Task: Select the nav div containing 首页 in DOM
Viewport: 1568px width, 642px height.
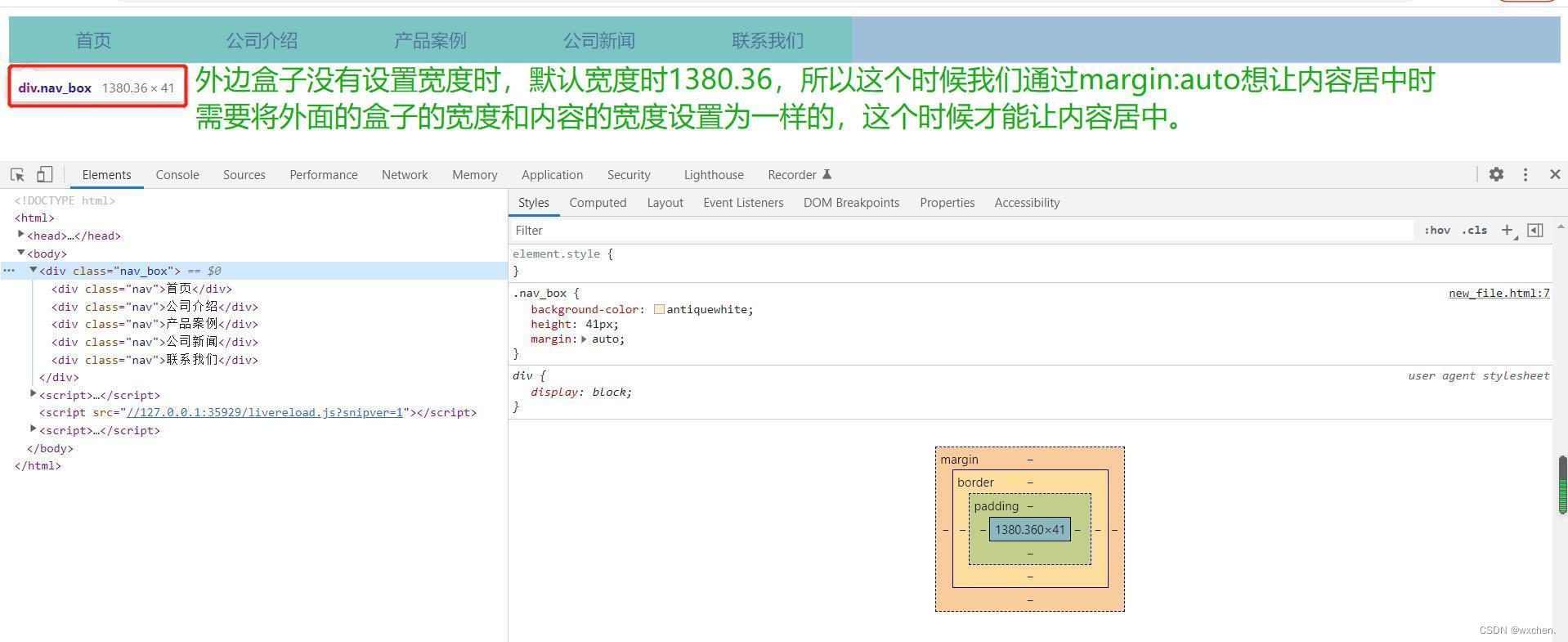Action: (141, 289)
